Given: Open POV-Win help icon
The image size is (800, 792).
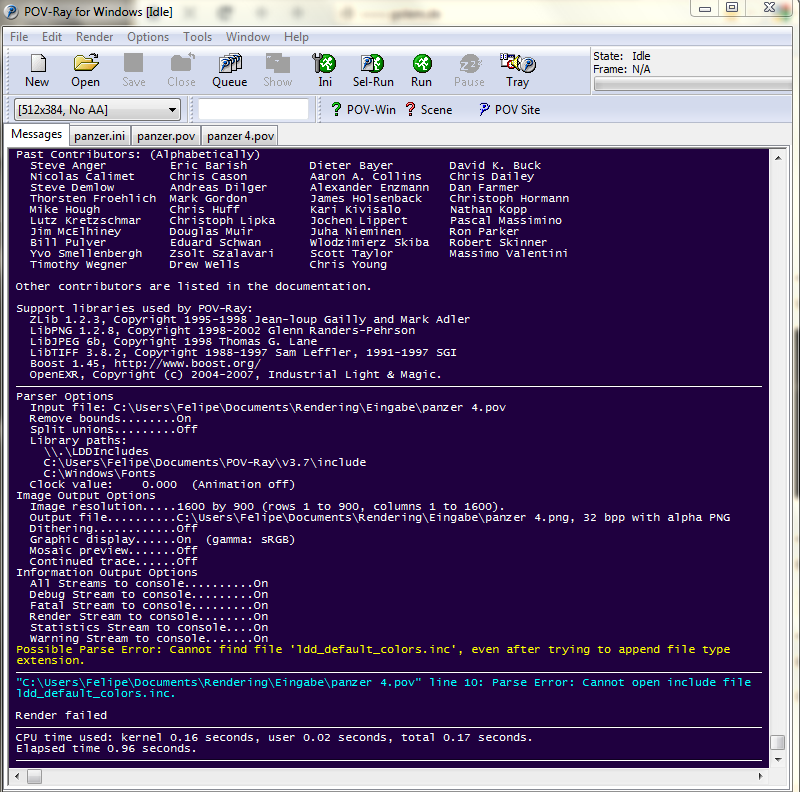Looking at the screenshot, I should point(363,110).
